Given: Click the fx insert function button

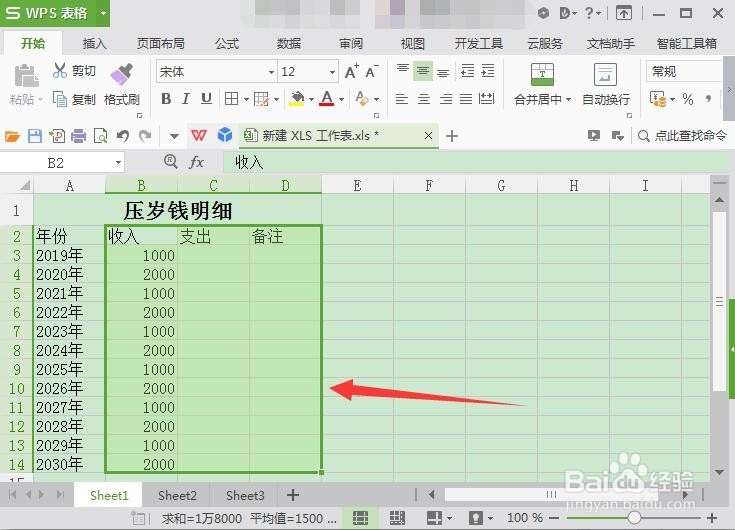Looking at the screenshot, I should coord(196,163).
